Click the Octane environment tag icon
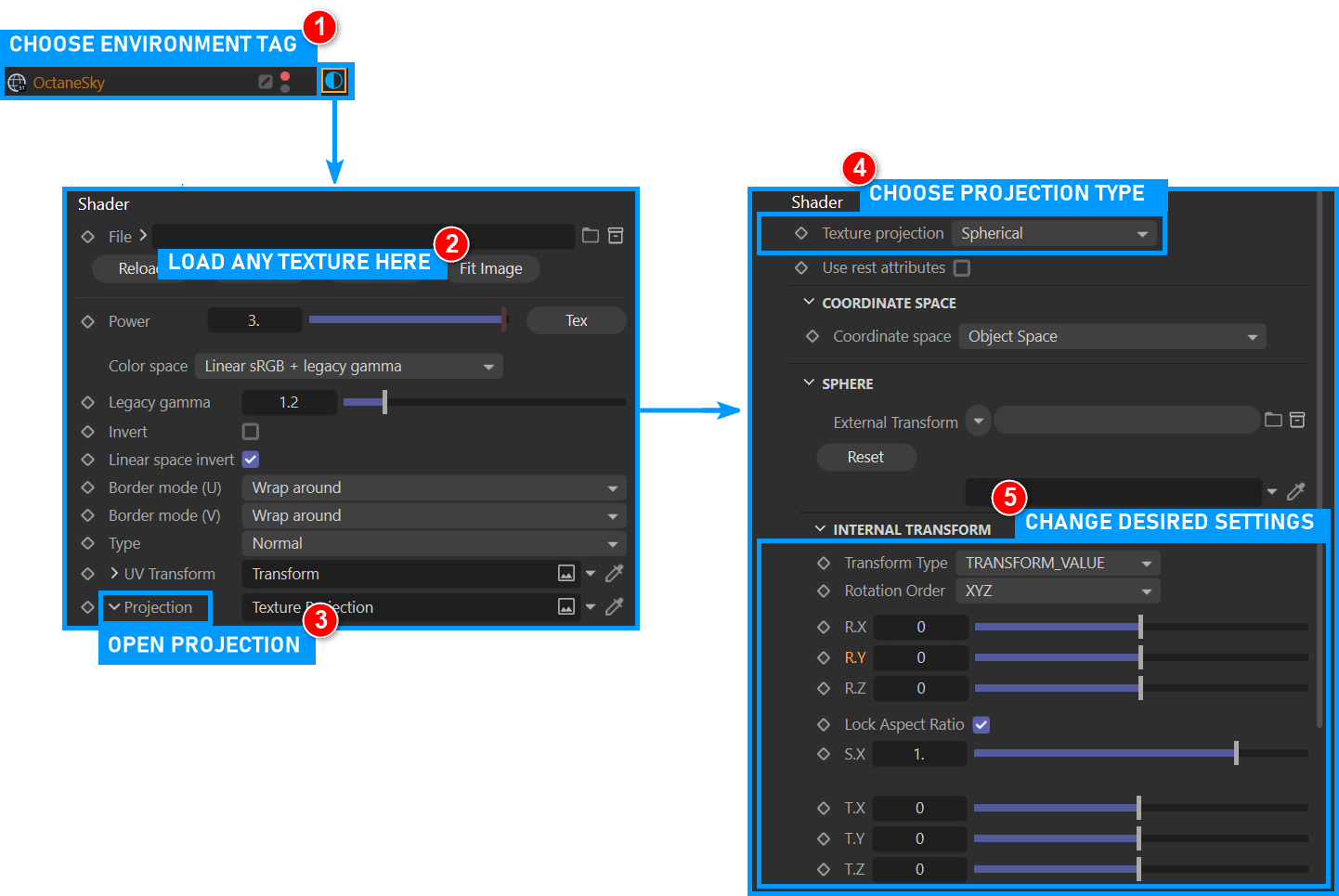Image resolution: width=1339 pixels, height=896 pixels. [x=333, y=82]
